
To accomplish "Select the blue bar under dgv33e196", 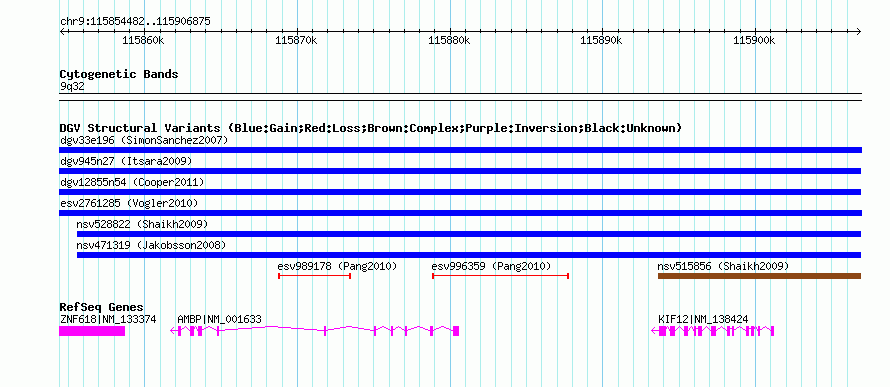I will [x=460, y=150].
